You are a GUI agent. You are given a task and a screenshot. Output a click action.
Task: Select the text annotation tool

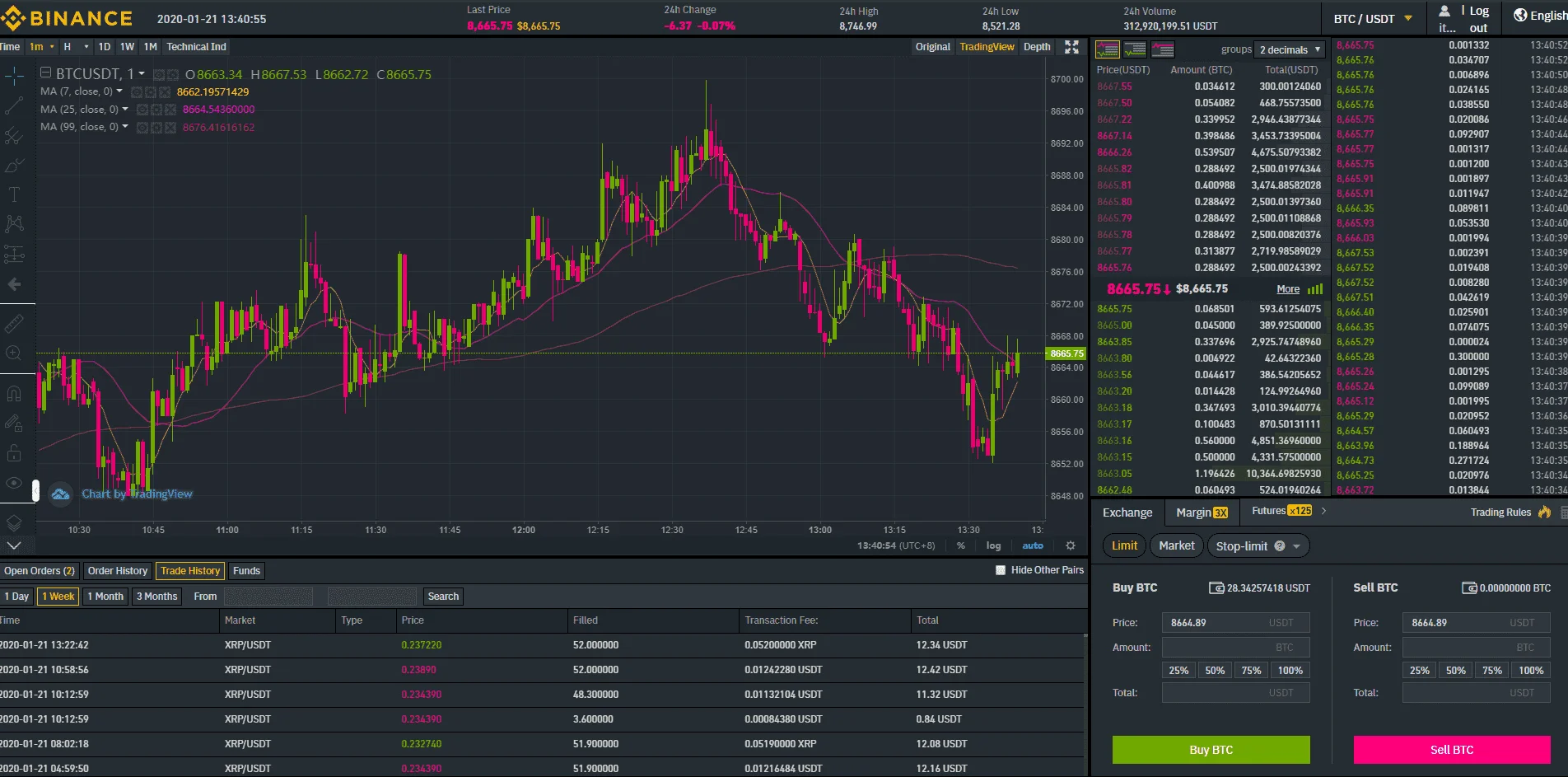coord(14,195)
